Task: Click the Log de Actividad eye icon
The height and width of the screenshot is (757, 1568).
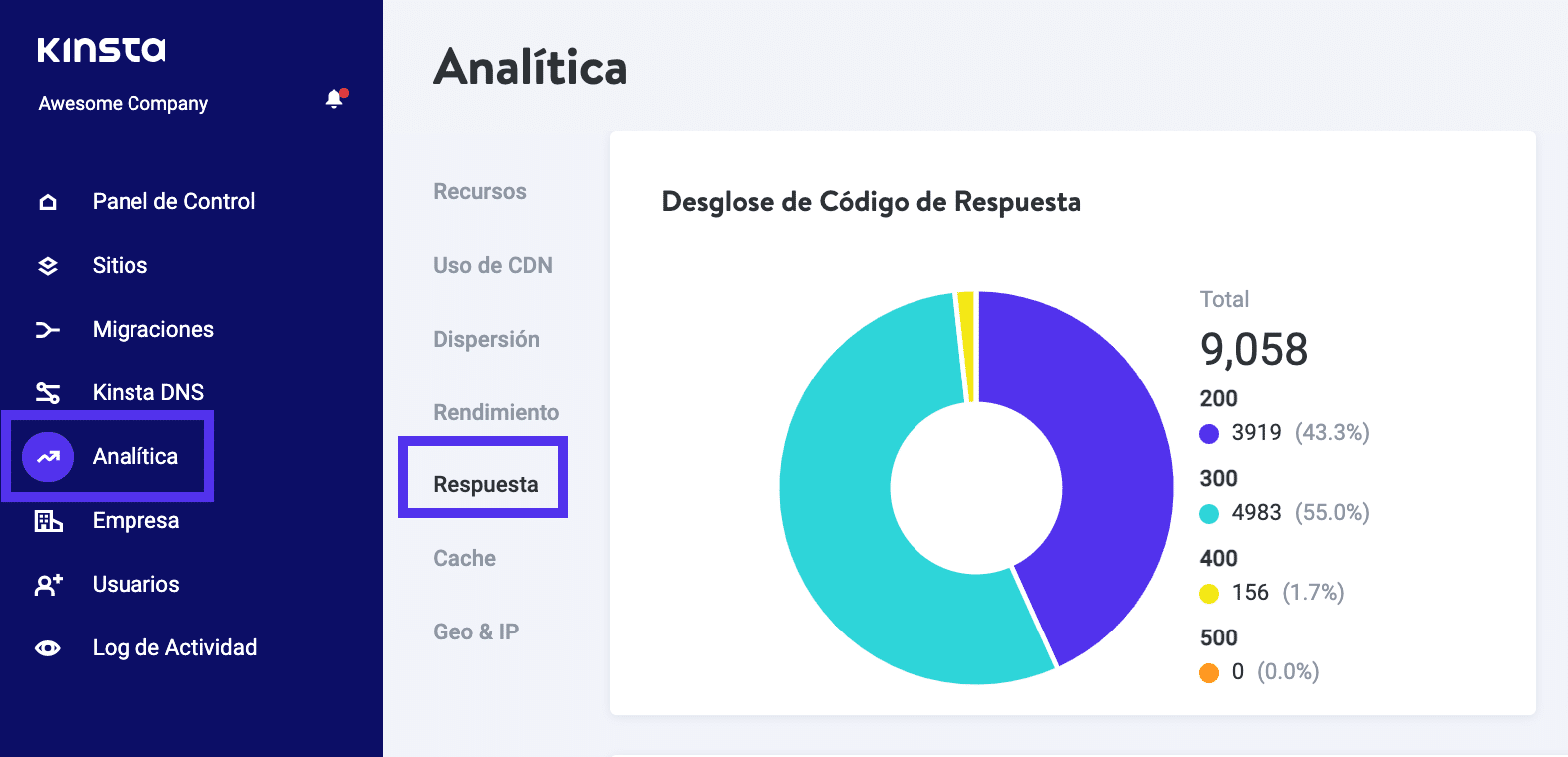Action: click(x=48, y=648)
